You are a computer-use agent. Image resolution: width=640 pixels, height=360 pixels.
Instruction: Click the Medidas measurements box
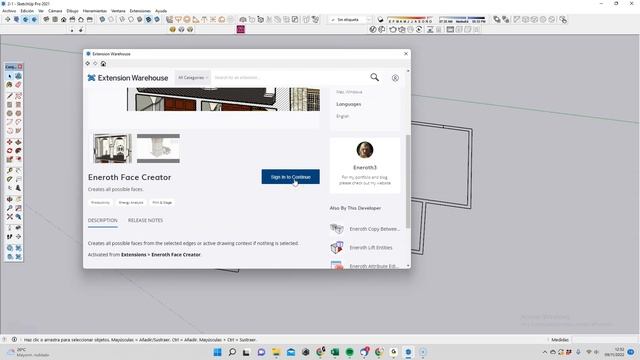coord(605,340)
